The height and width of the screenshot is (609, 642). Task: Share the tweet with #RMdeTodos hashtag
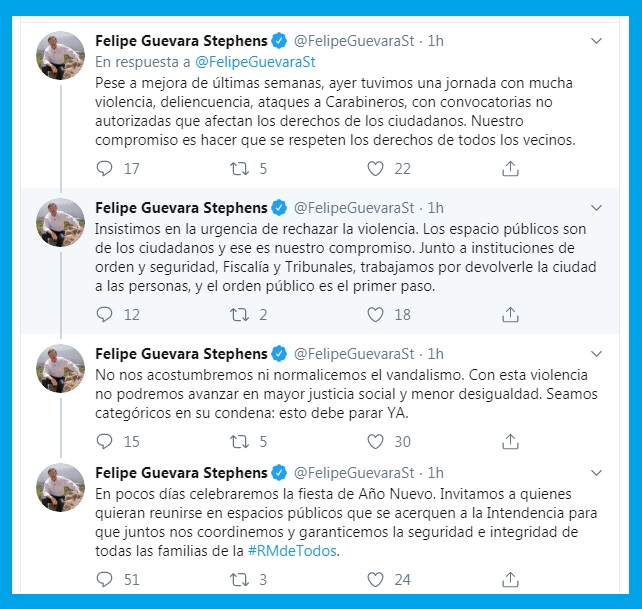(x=510, y=578)
